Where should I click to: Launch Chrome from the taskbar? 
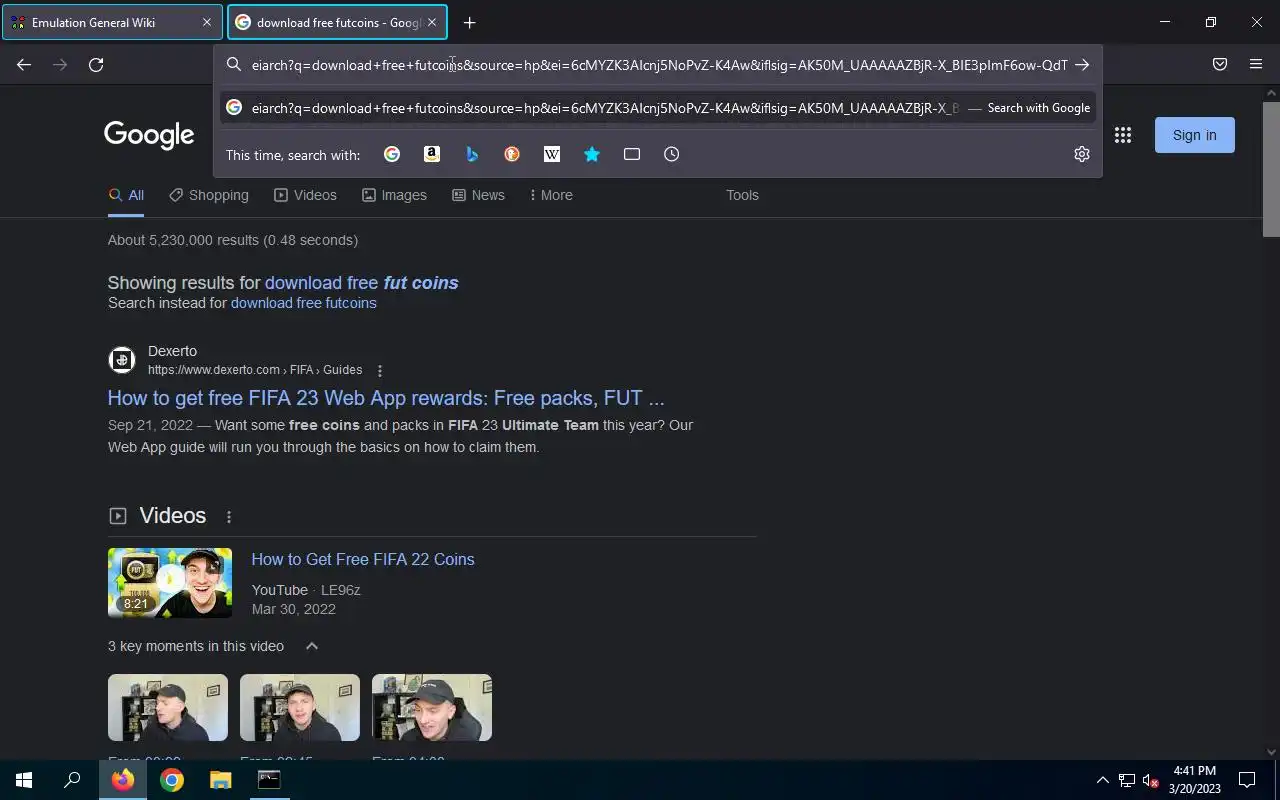click(172, 780)
